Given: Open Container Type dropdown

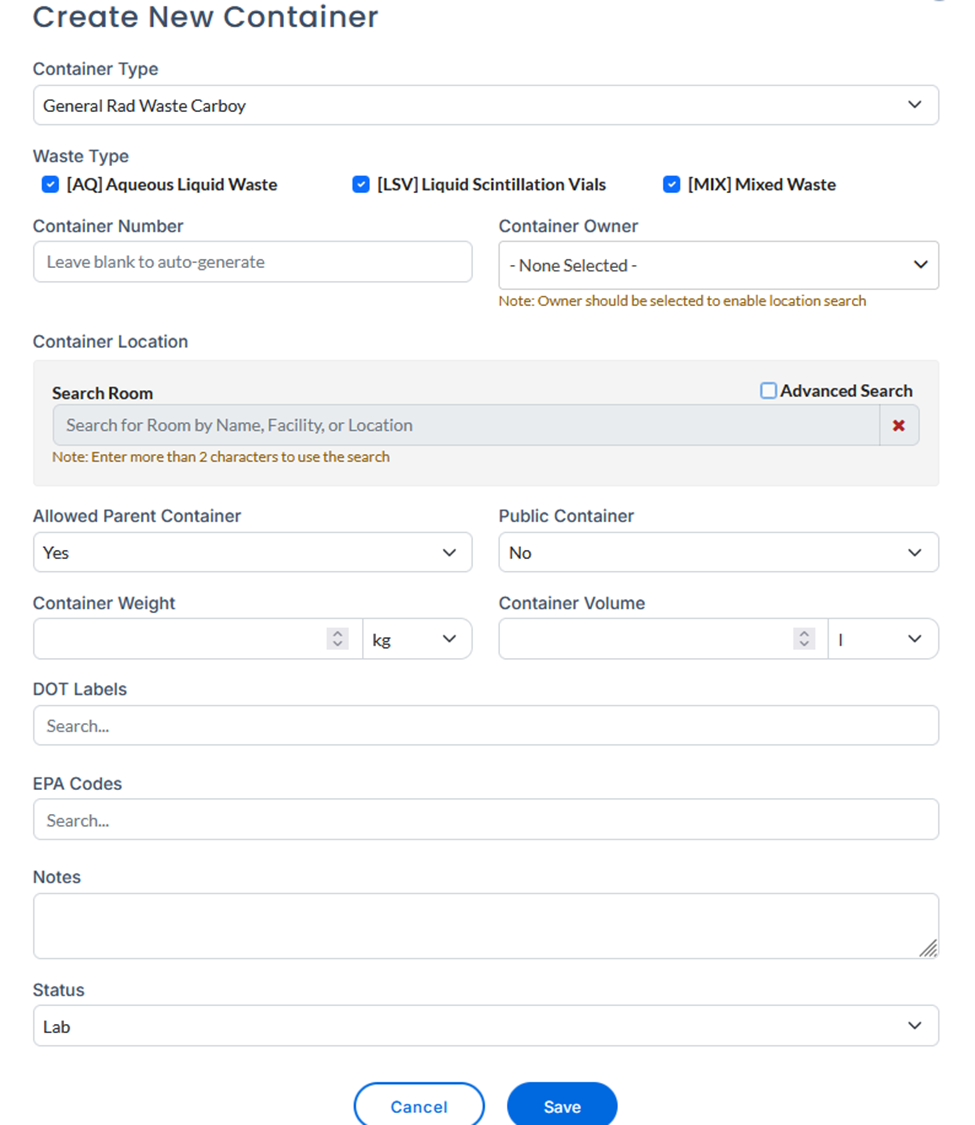Looking at the screenshot, I should (x=486, y=105).
